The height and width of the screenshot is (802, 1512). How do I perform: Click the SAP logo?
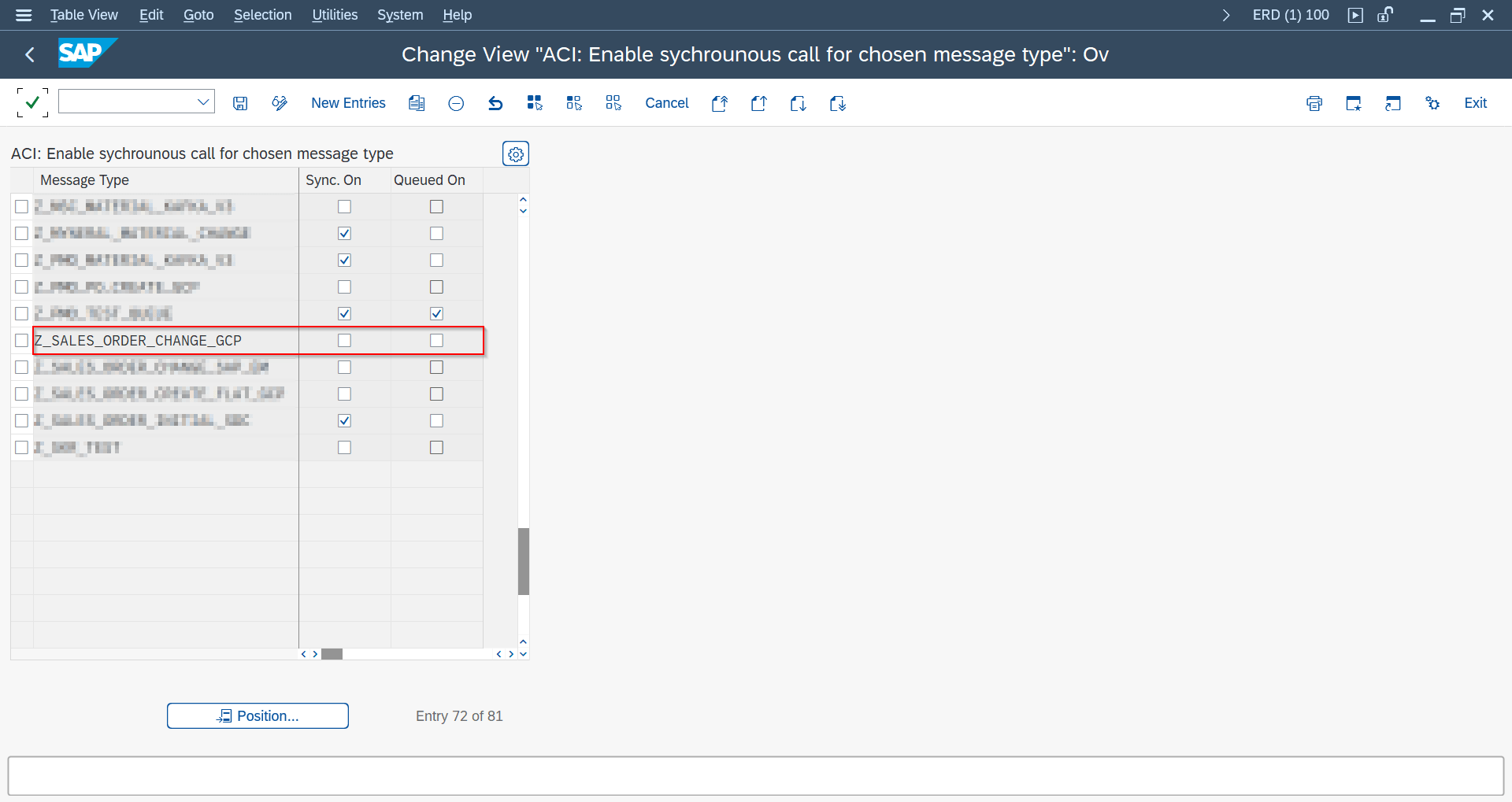point(87,53)
